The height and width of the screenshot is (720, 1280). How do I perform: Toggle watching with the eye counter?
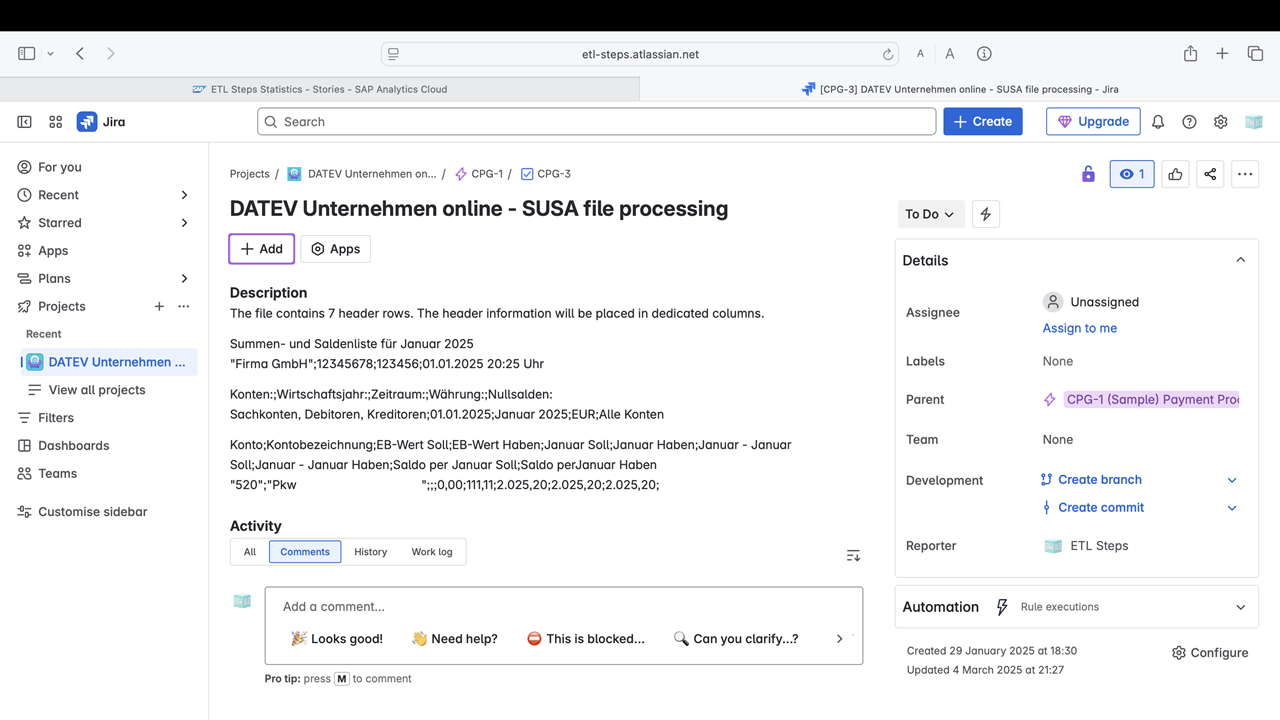pyautogui.click(x=1131, y=173)
